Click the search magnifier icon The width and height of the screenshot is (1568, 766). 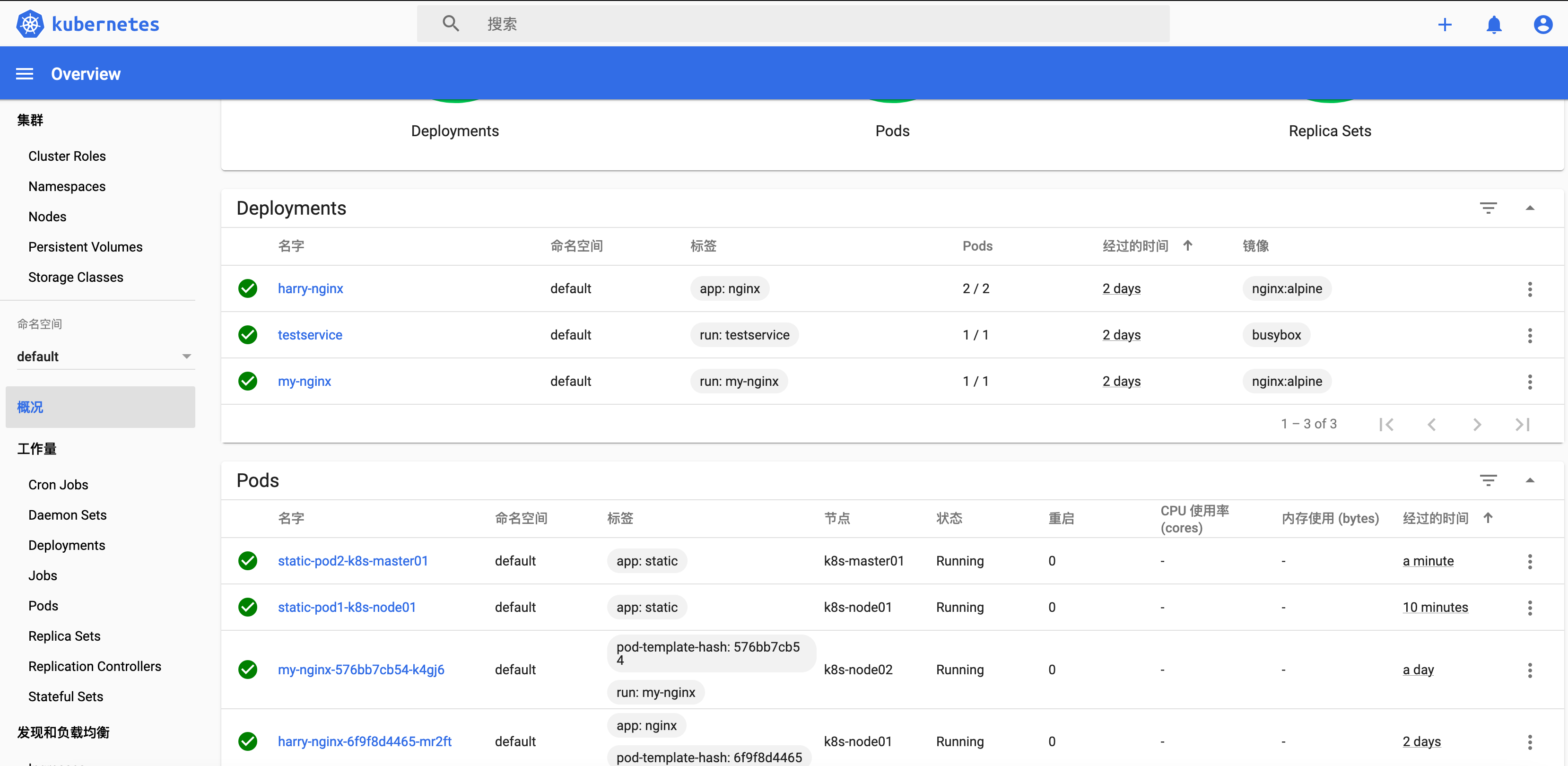451,24
